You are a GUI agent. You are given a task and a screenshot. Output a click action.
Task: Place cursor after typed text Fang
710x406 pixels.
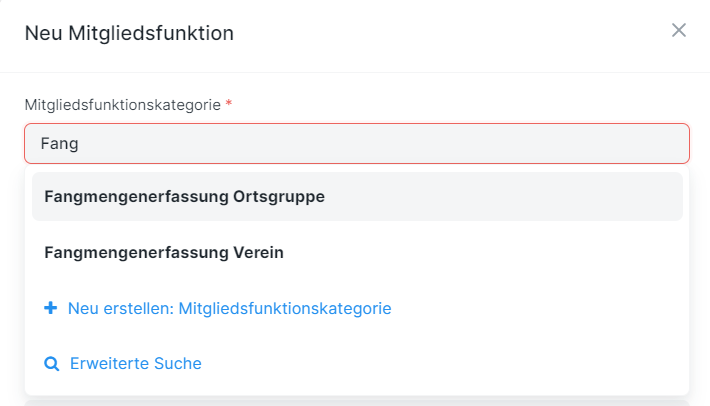click(x=80, y=144)
